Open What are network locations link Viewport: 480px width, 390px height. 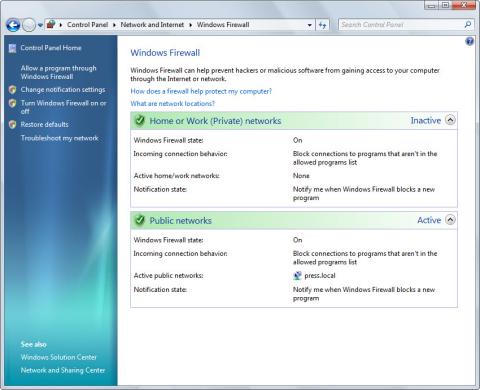coord(173,104)
